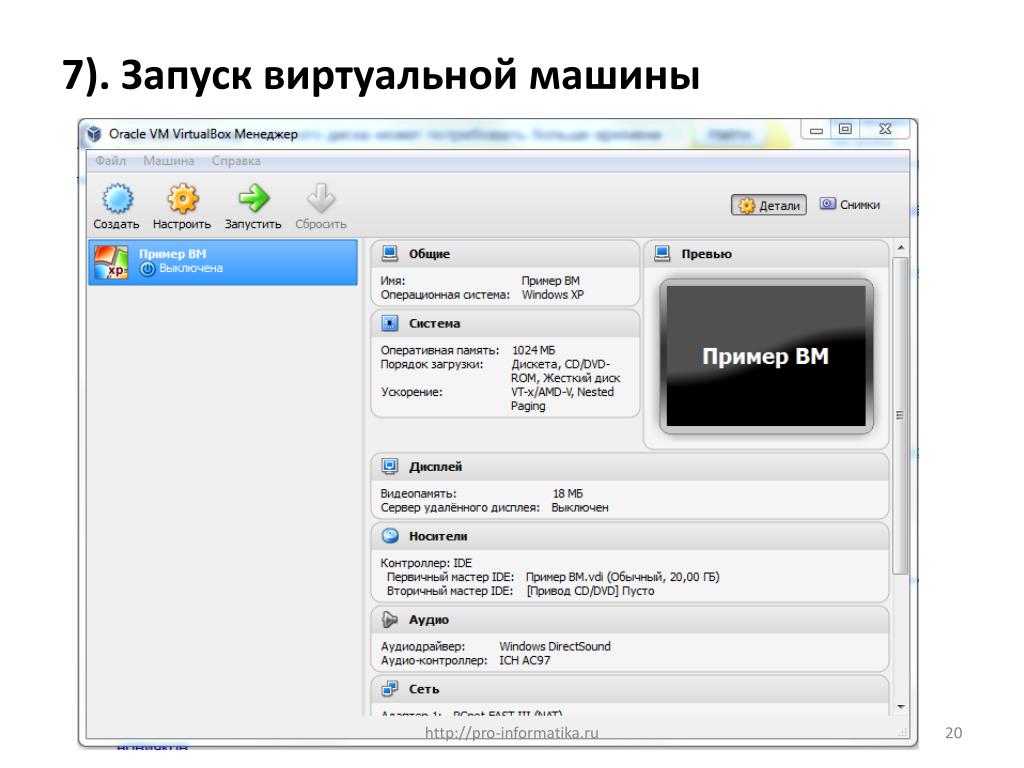Screen dimensions: 1024x768
Task: Open the Справка menu
Action: 236,161
